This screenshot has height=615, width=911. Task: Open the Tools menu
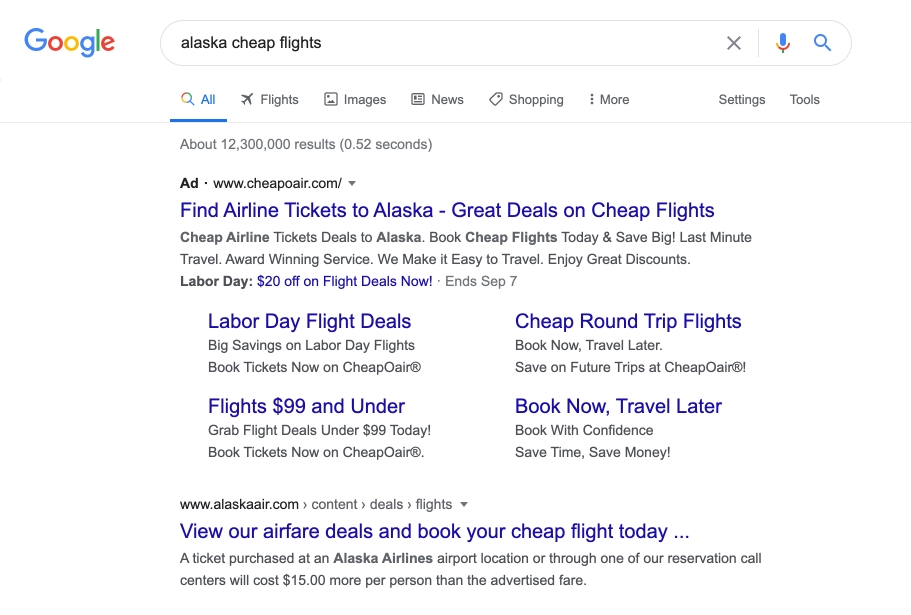(x=804, y=99)
